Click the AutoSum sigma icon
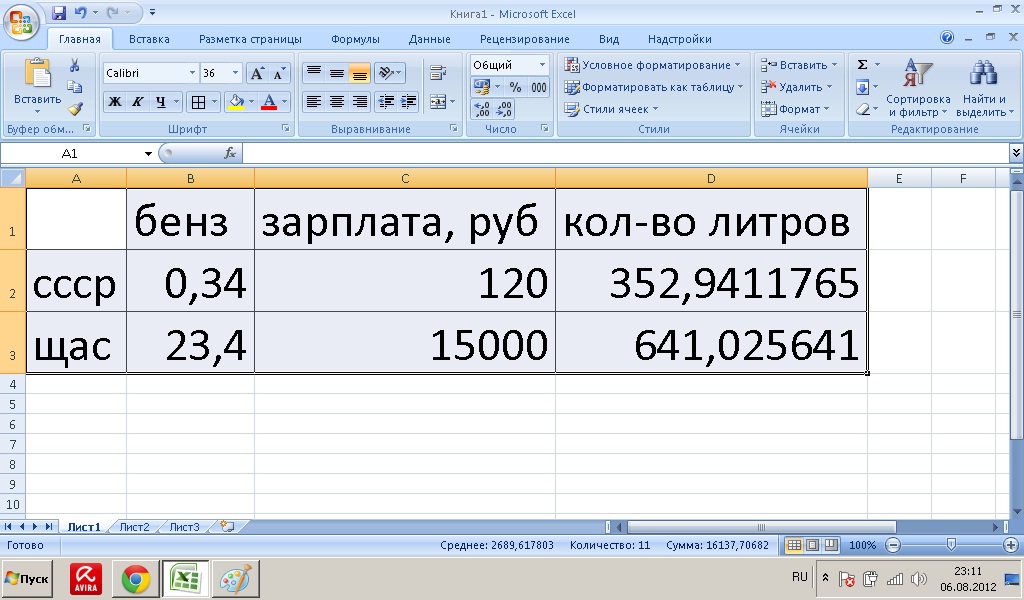The height and width of the screenshot is (600, 1024). pos(863,65)
